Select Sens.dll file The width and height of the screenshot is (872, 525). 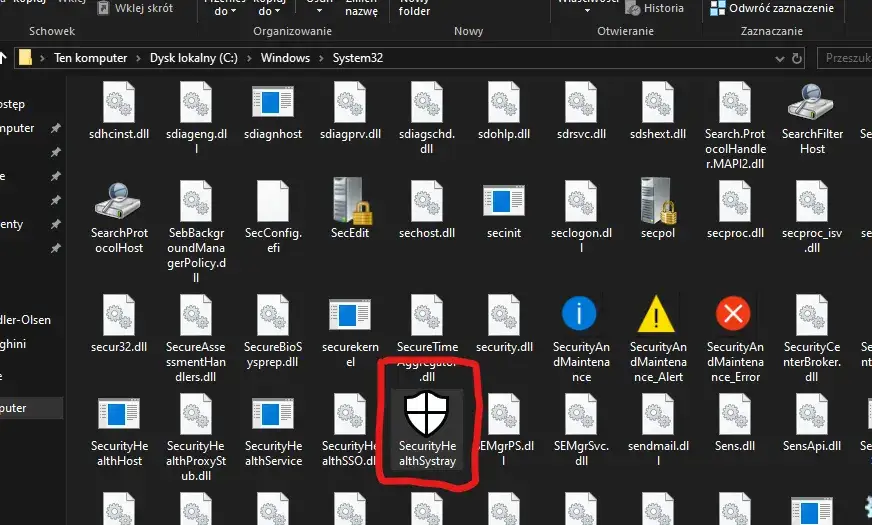(735, 423)
